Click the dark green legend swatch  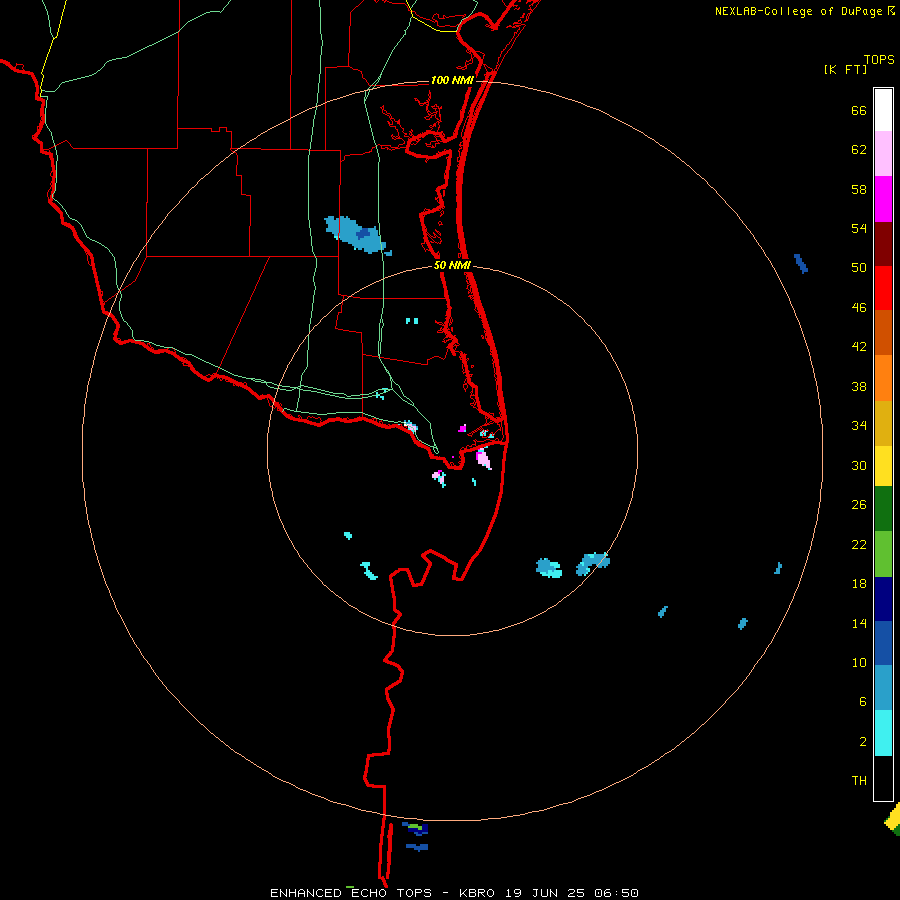point(883,509)
